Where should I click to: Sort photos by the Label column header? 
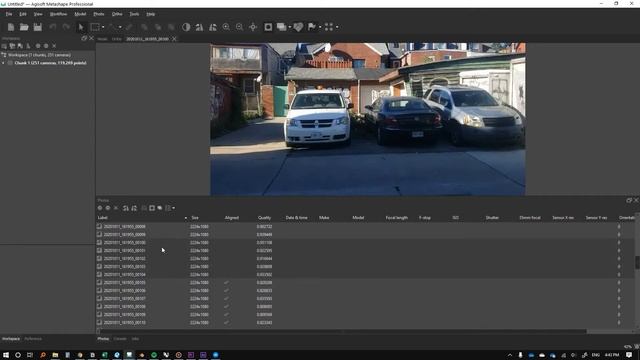(102, 218)
